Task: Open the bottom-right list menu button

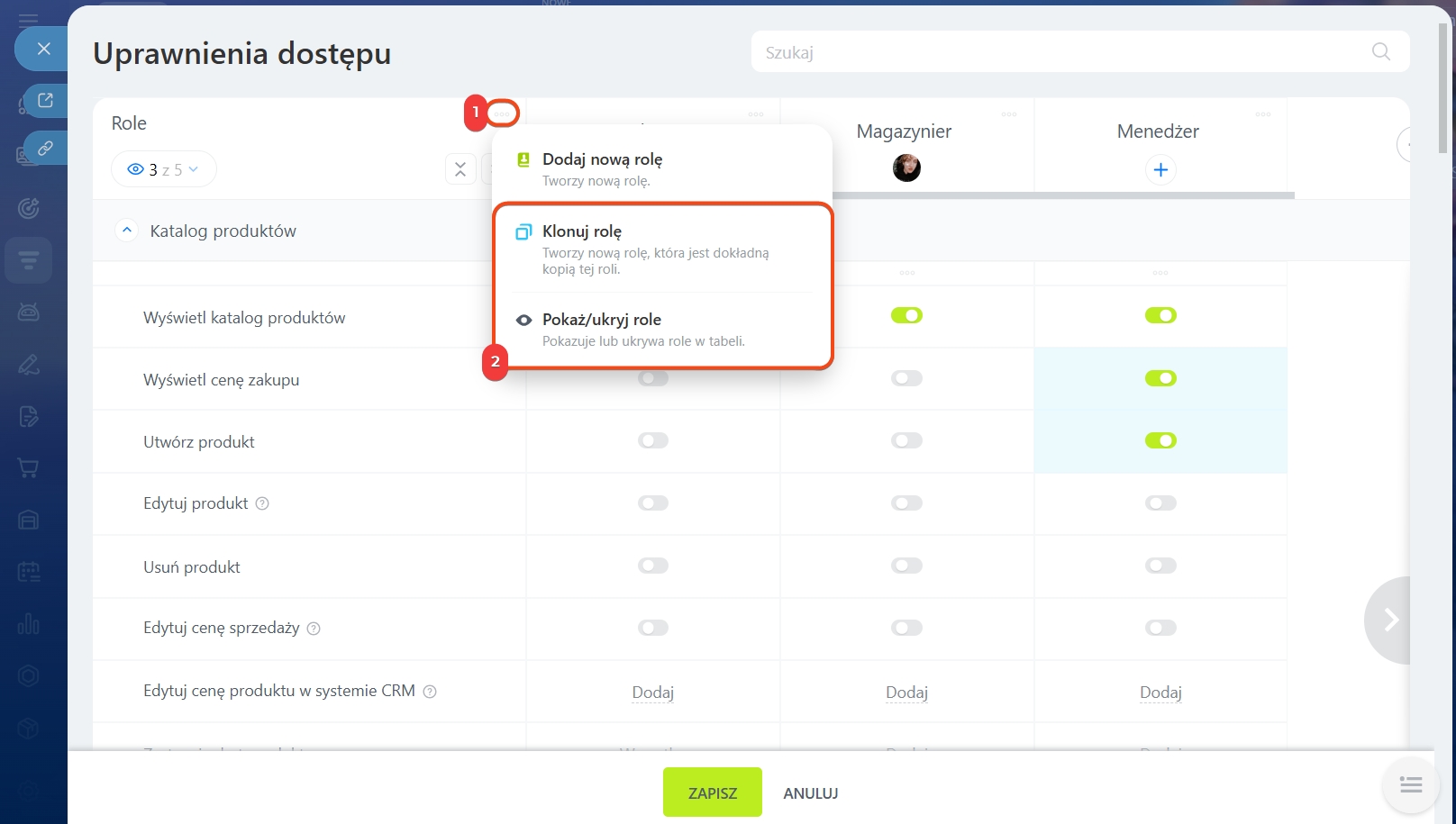Action: [1411, 785]
